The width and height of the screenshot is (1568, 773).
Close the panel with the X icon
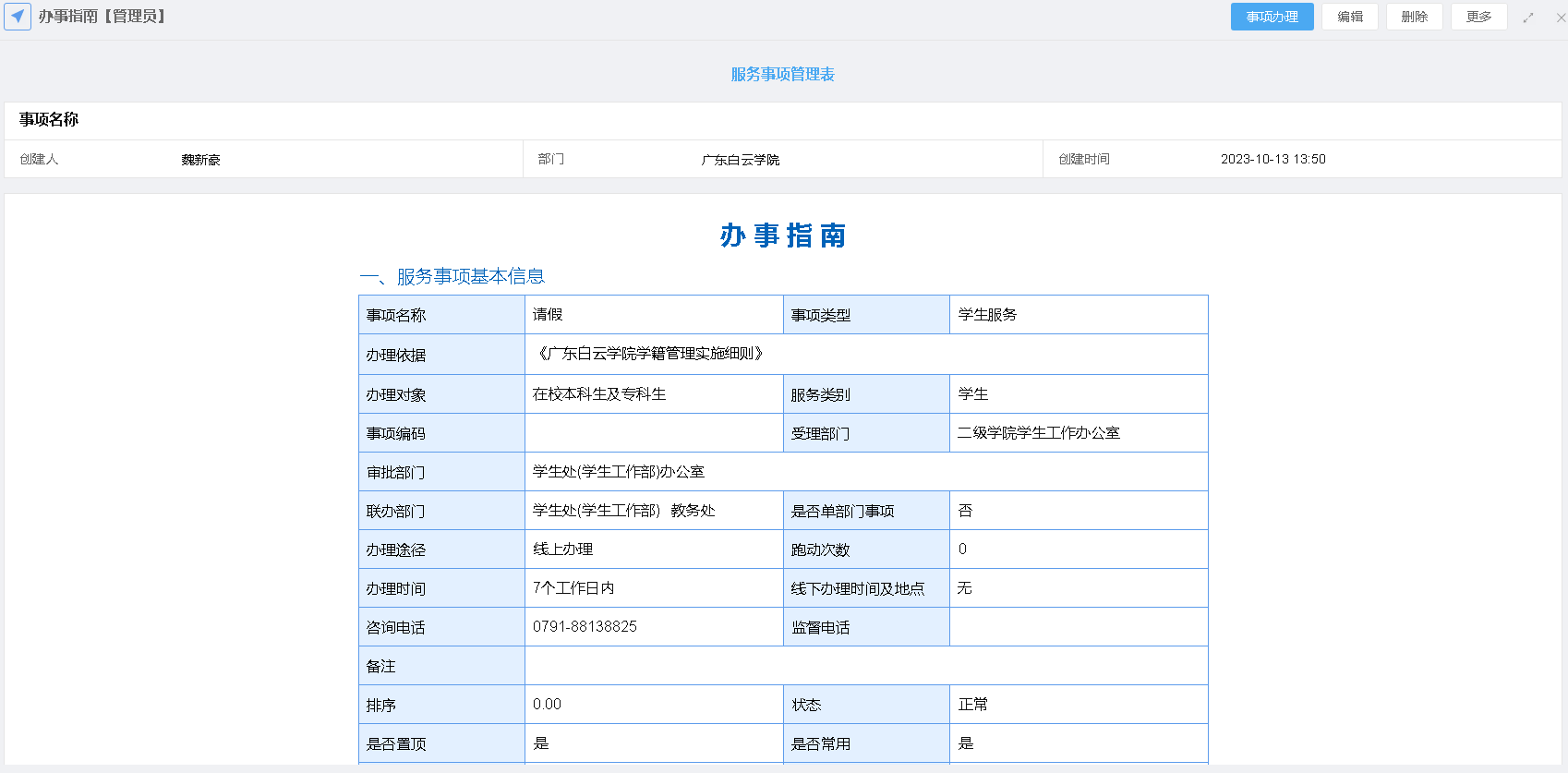(1561, 18)
